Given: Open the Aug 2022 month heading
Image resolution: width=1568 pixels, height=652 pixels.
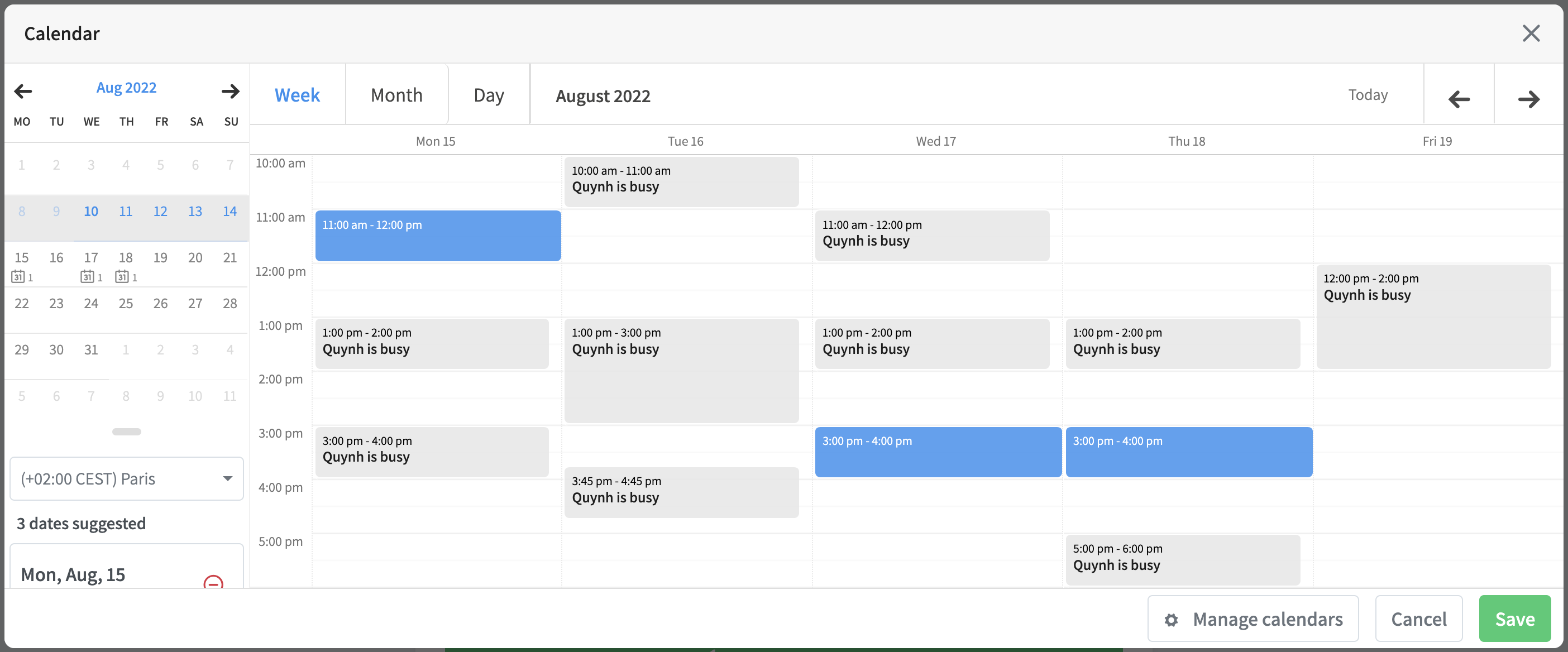Looking at the screenshot, I should (x=127, y=87).
